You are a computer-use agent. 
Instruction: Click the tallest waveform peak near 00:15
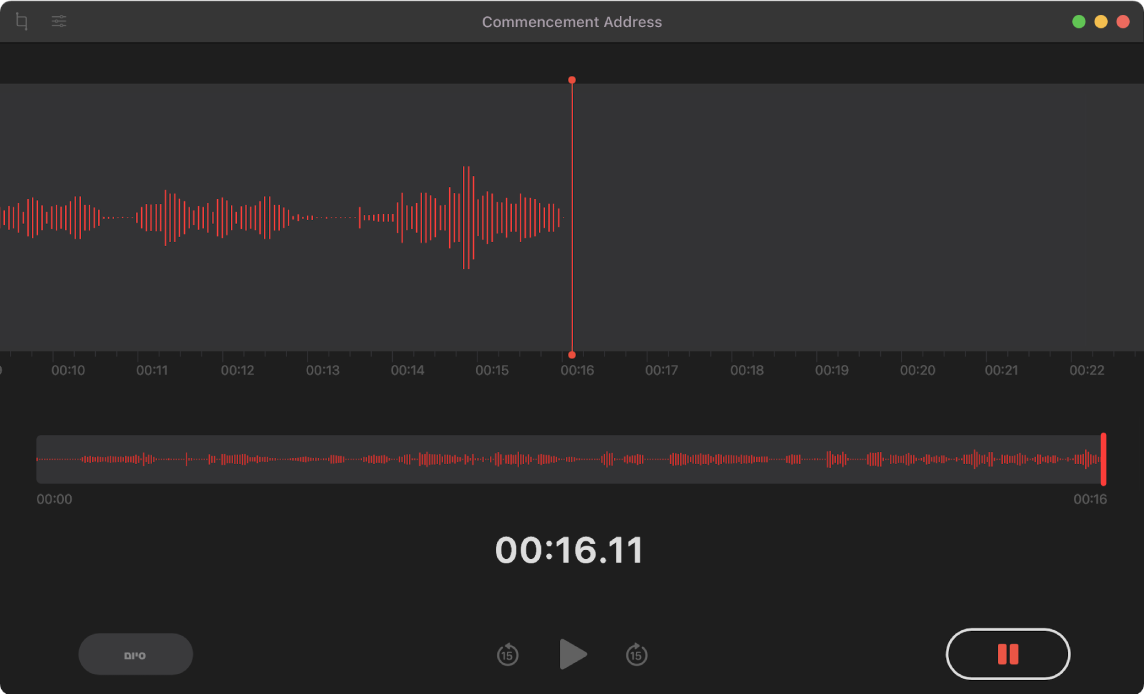coord(467,217)
